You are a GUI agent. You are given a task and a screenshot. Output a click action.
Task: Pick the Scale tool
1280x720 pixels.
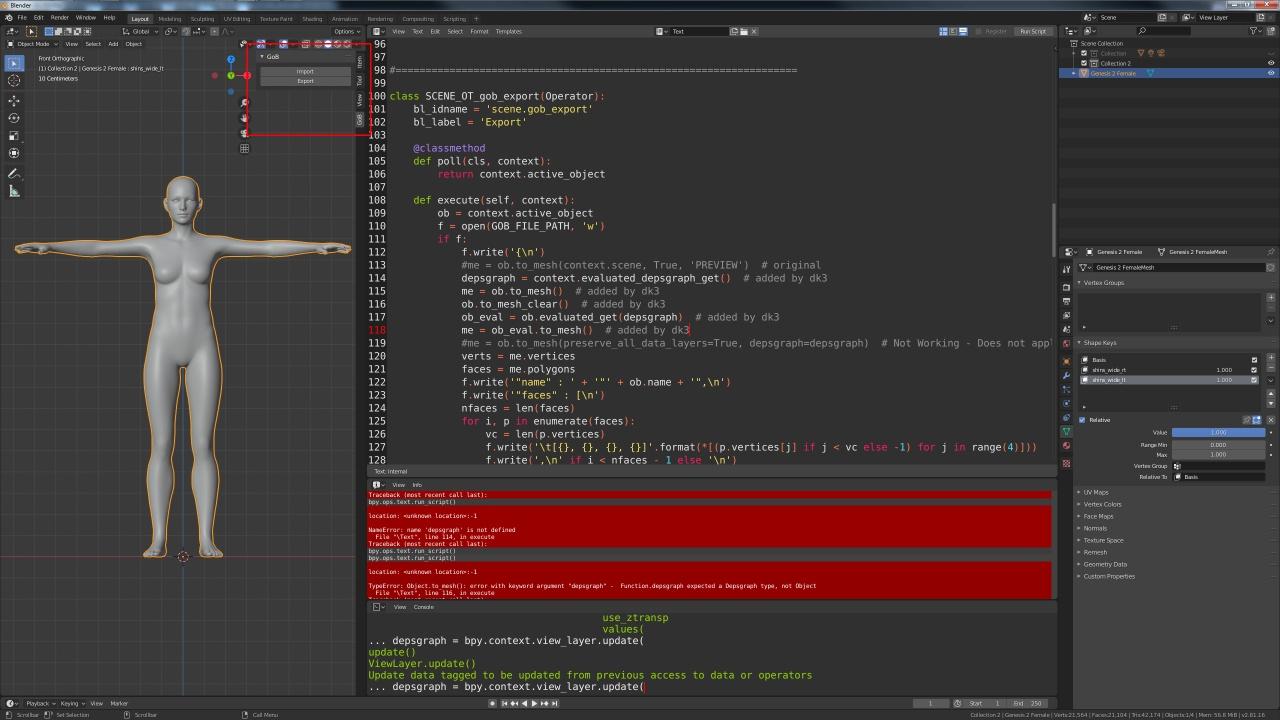click(14, 135)
